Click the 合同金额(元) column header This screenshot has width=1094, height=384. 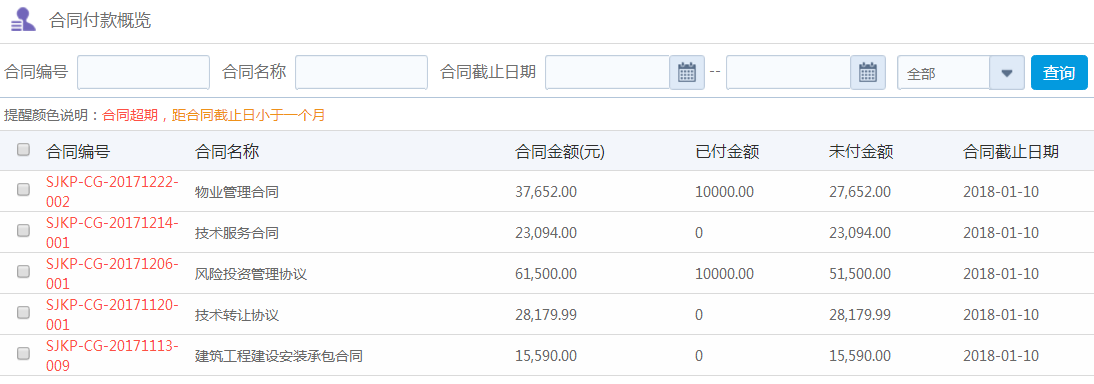560,152
